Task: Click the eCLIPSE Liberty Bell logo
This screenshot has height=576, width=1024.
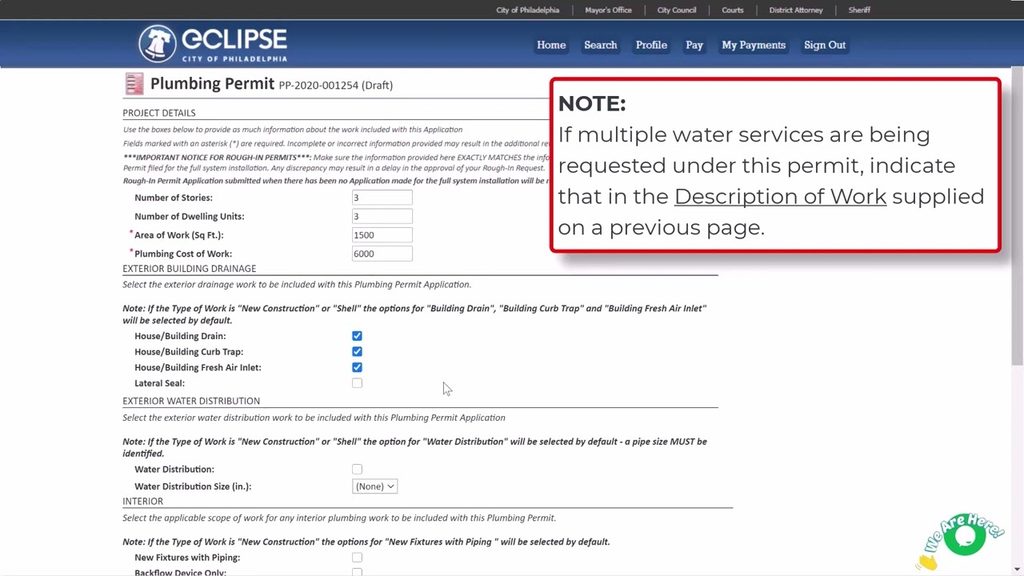Action: [x=157, y=44]
